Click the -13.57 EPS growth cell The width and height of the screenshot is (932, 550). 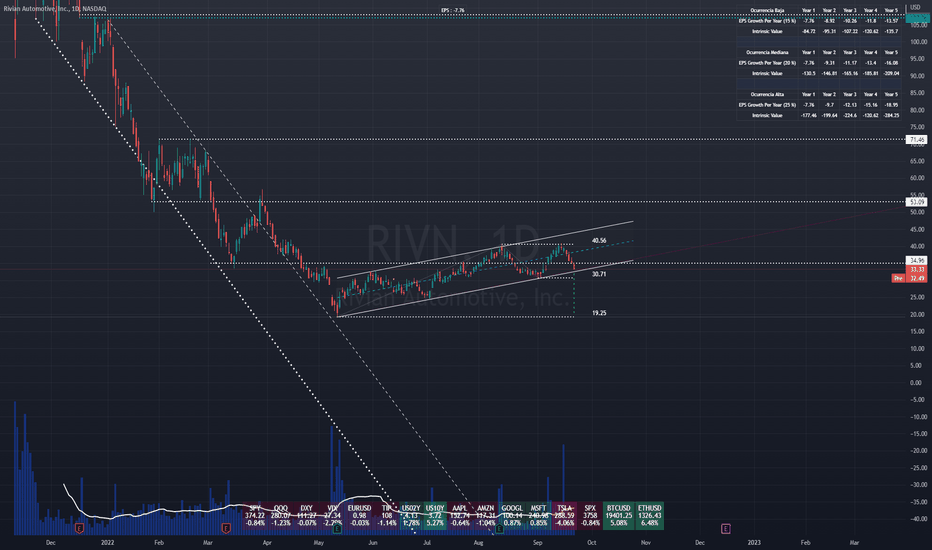coord(891,21)
